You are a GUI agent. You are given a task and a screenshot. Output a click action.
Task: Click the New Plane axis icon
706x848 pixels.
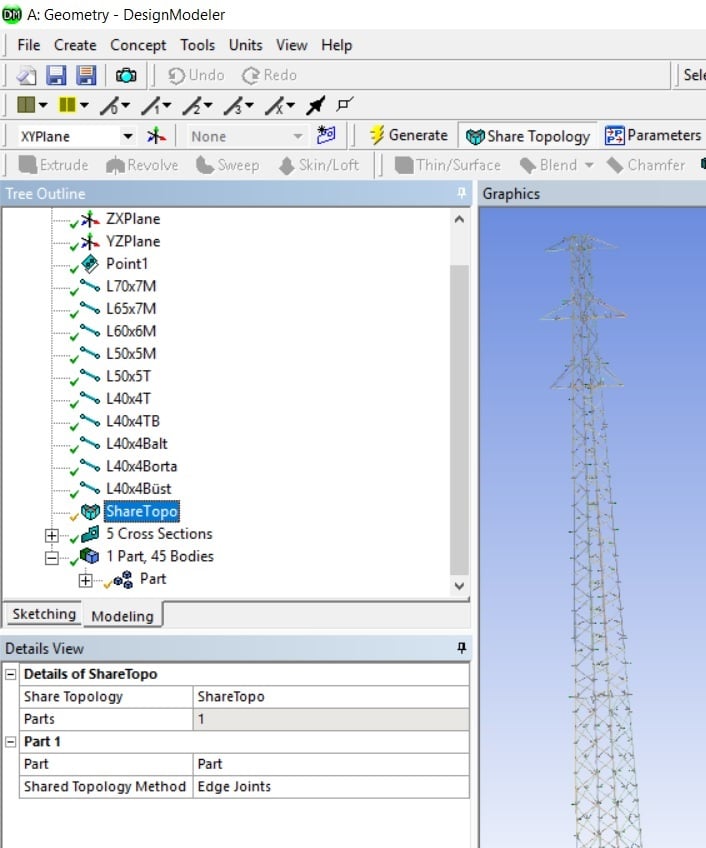[156, 136]
